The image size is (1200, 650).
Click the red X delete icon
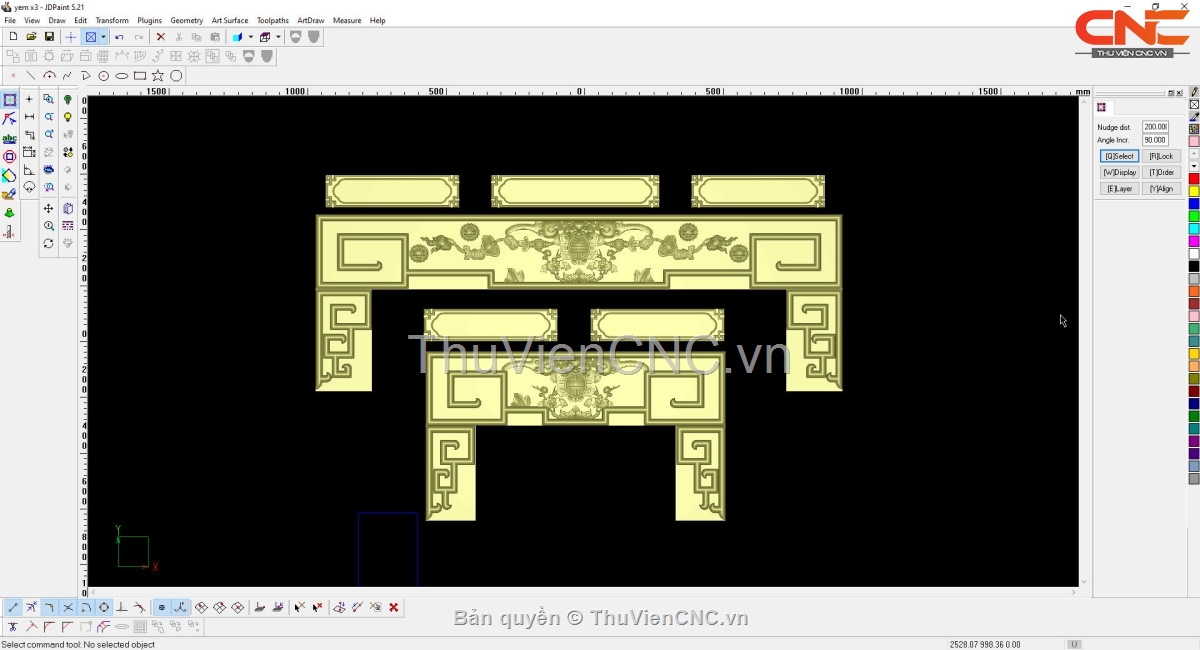[160, 37]
